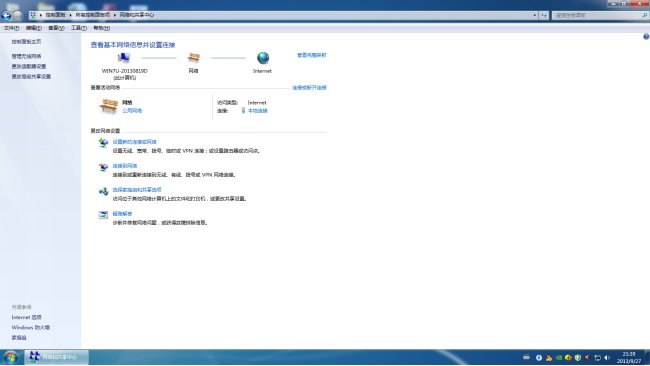The image size is (650, 366).
Task: Open the 工具(T) menu
Action: pos(78,28)
